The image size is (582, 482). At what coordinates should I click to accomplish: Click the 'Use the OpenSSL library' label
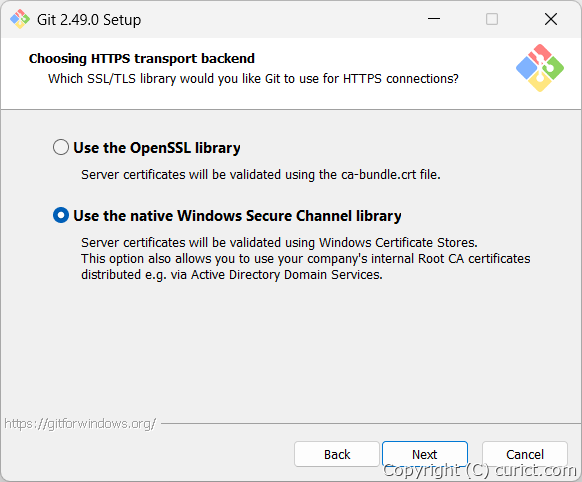[x=157, y=148]
